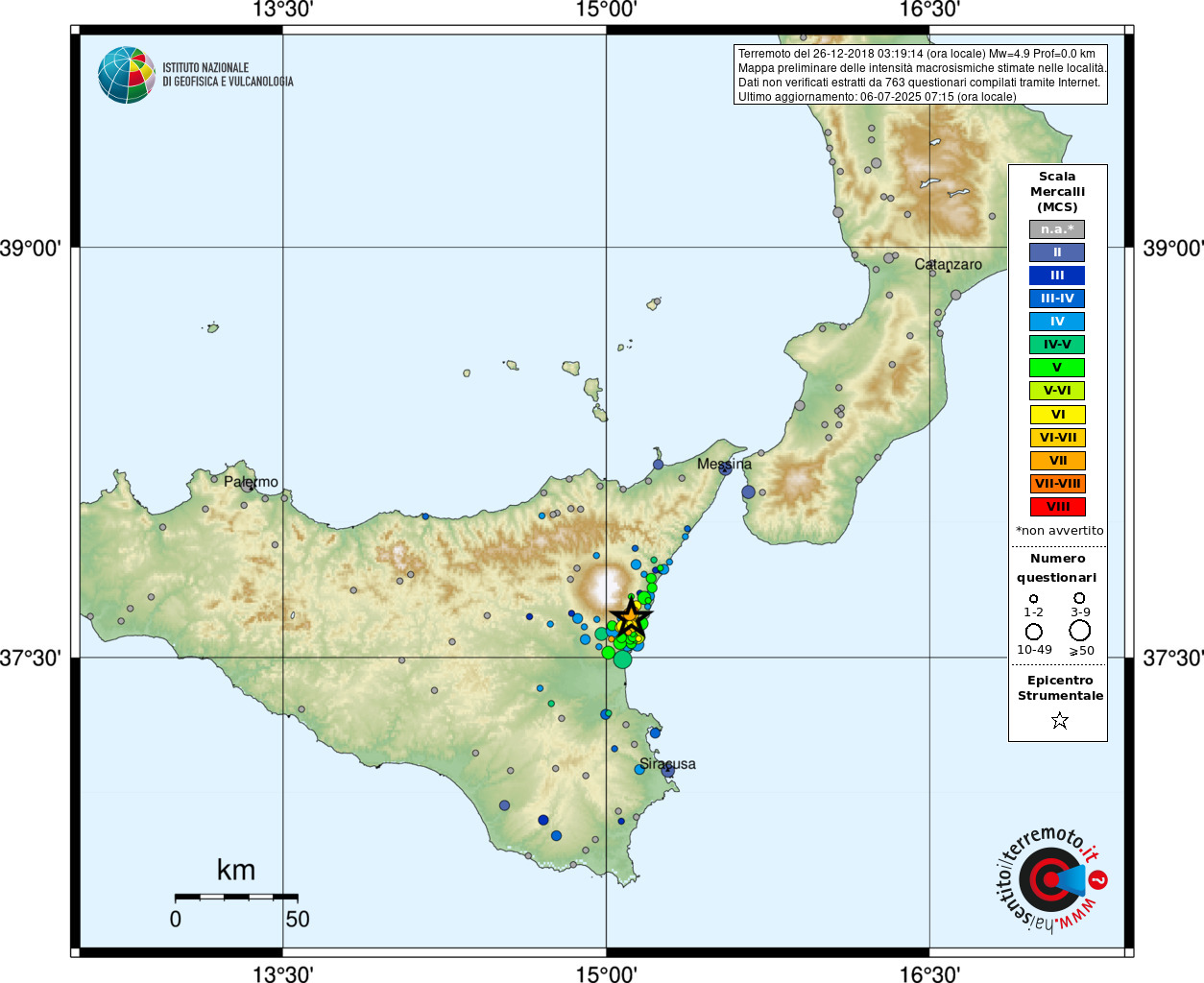Image resolution: width=1204 pixels, height=983 pixels.
Task: Click the *non avvertito footnote text
Action: pos(1059,530)
